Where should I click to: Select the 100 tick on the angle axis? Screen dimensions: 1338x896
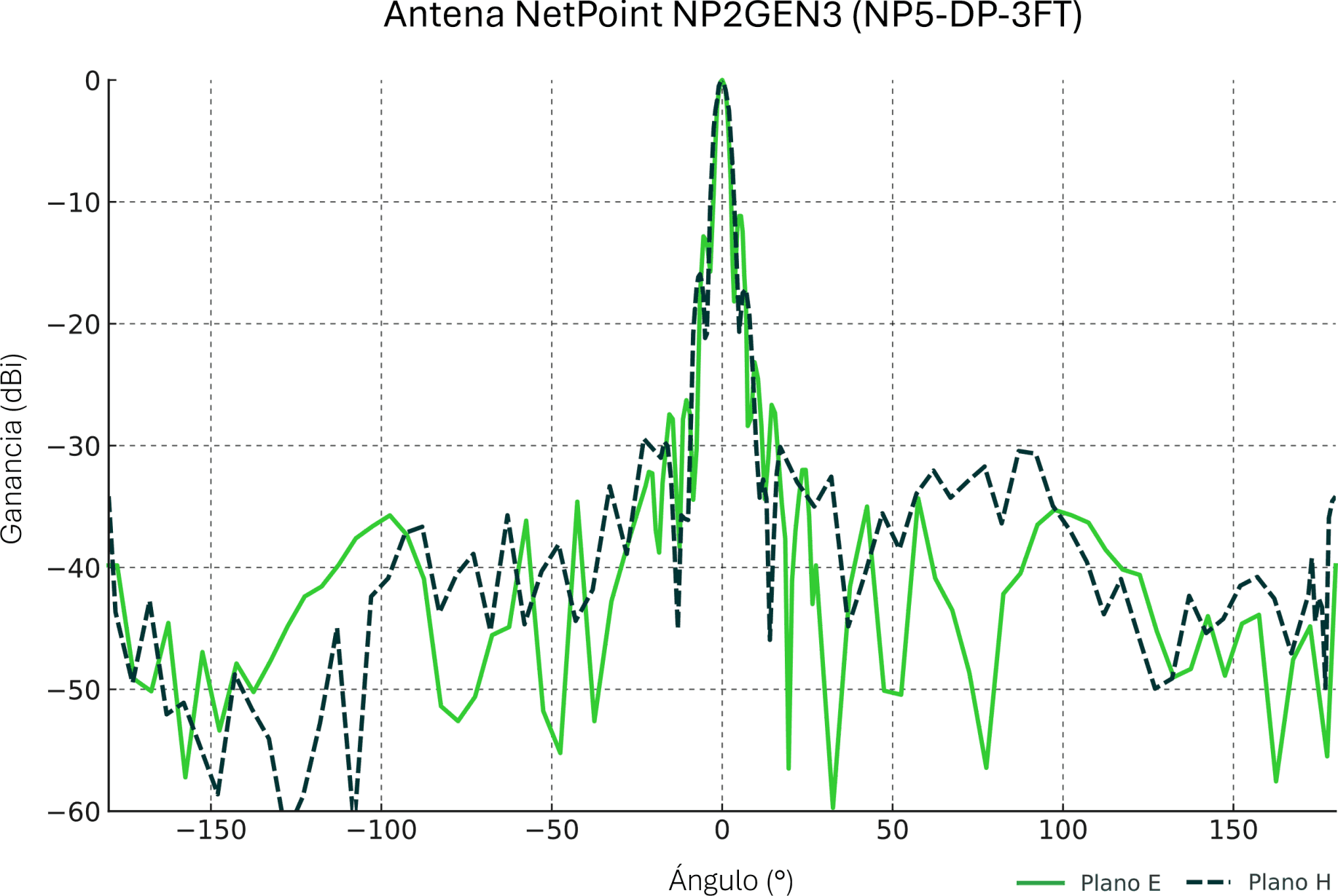point(1063,830)
